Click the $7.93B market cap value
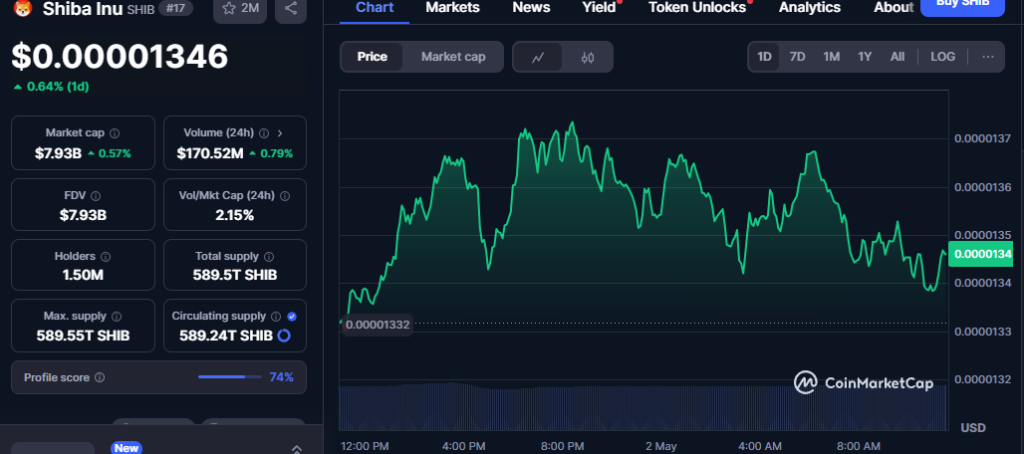 [59, 154]
